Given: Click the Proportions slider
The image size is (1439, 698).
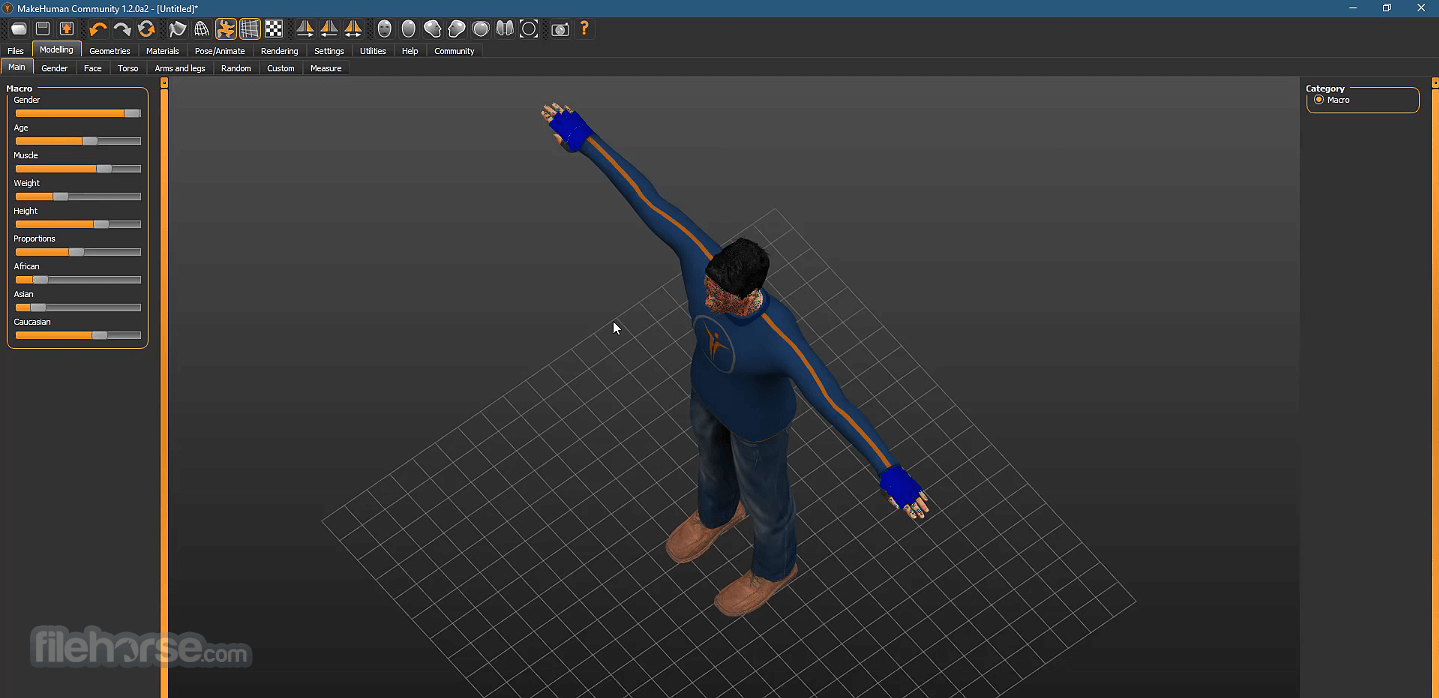Looking at the screenshot, I should pyautogui.click(x=78, y=252).
